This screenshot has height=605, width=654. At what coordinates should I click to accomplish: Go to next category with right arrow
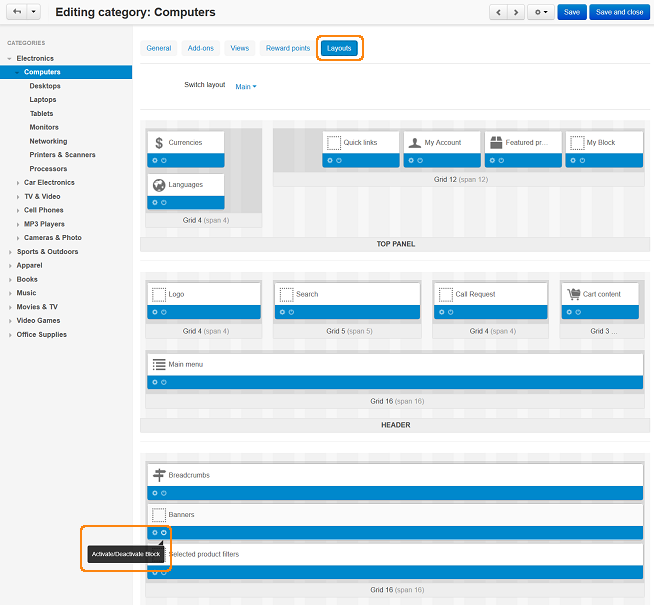point(516,12)
